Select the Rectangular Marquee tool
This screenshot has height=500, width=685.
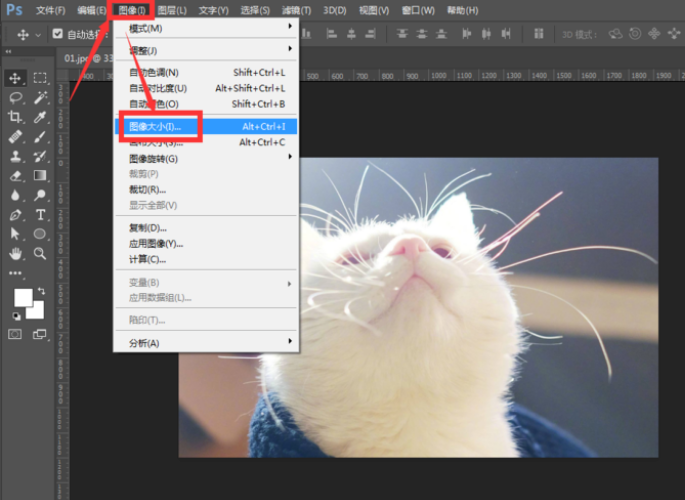[x=40, y=78]
